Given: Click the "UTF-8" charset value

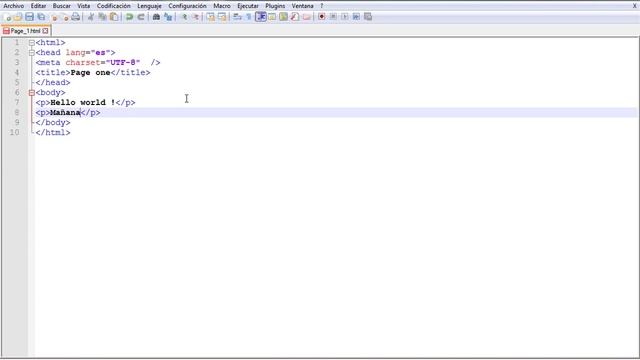Looking at the screenshot, I should pyautogui.click(x=123, y=62).
